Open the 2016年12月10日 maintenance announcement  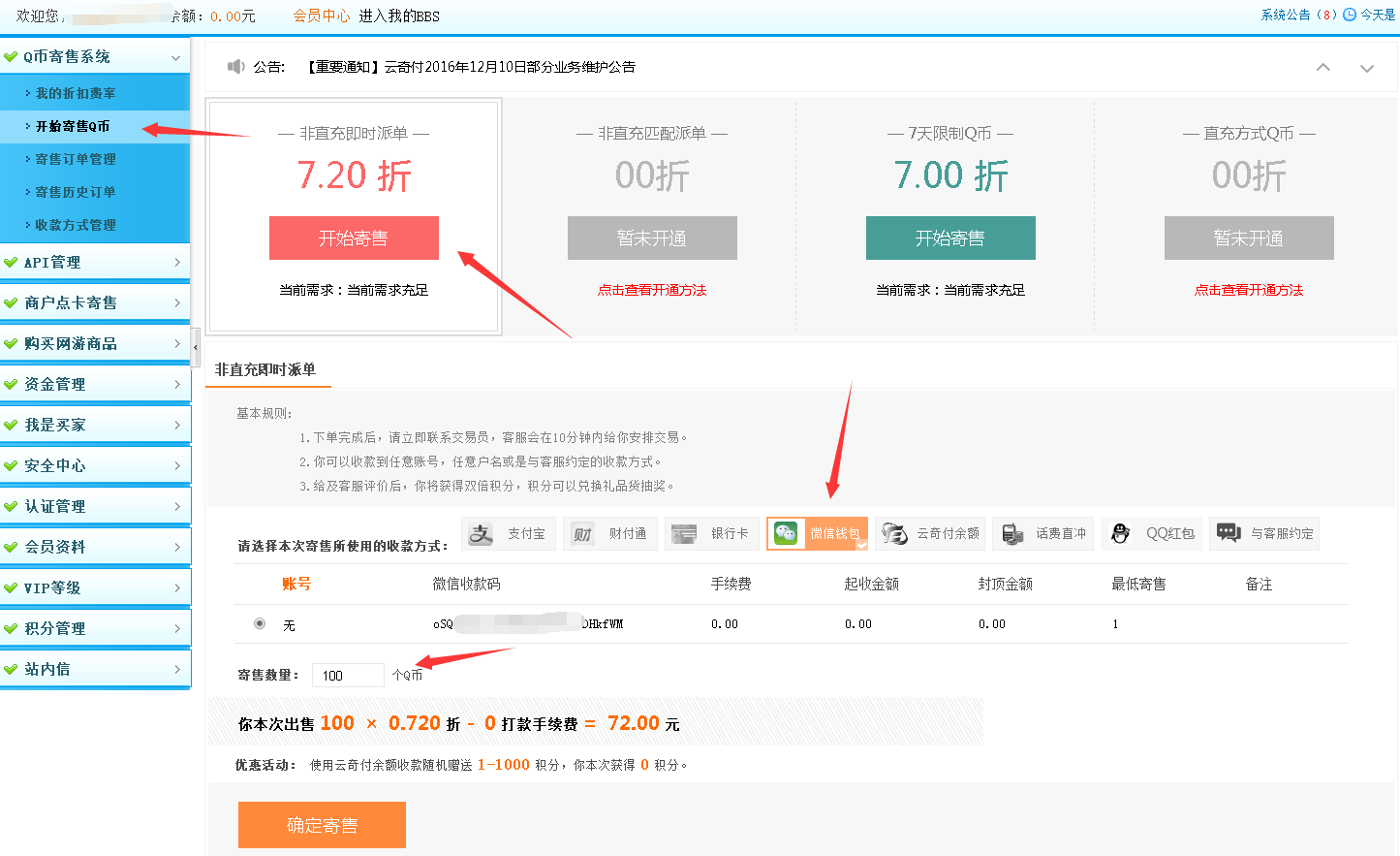(x=471, y=67)
